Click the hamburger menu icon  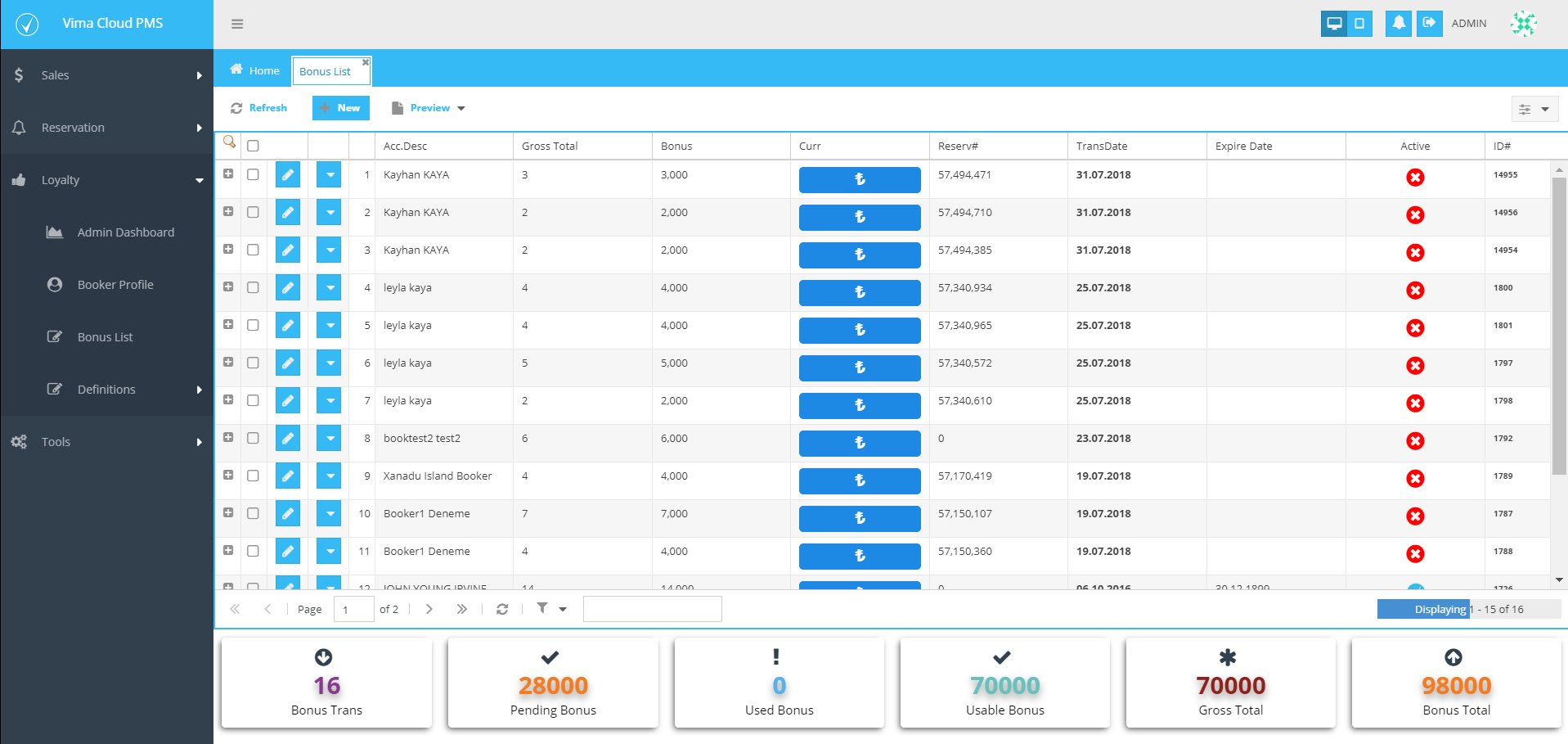237,24
